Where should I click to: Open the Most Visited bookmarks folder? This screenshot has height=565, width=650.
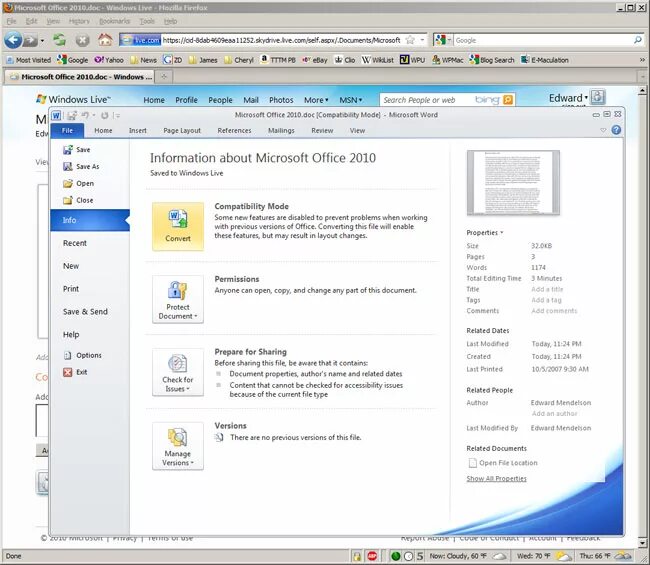[28, 60]
